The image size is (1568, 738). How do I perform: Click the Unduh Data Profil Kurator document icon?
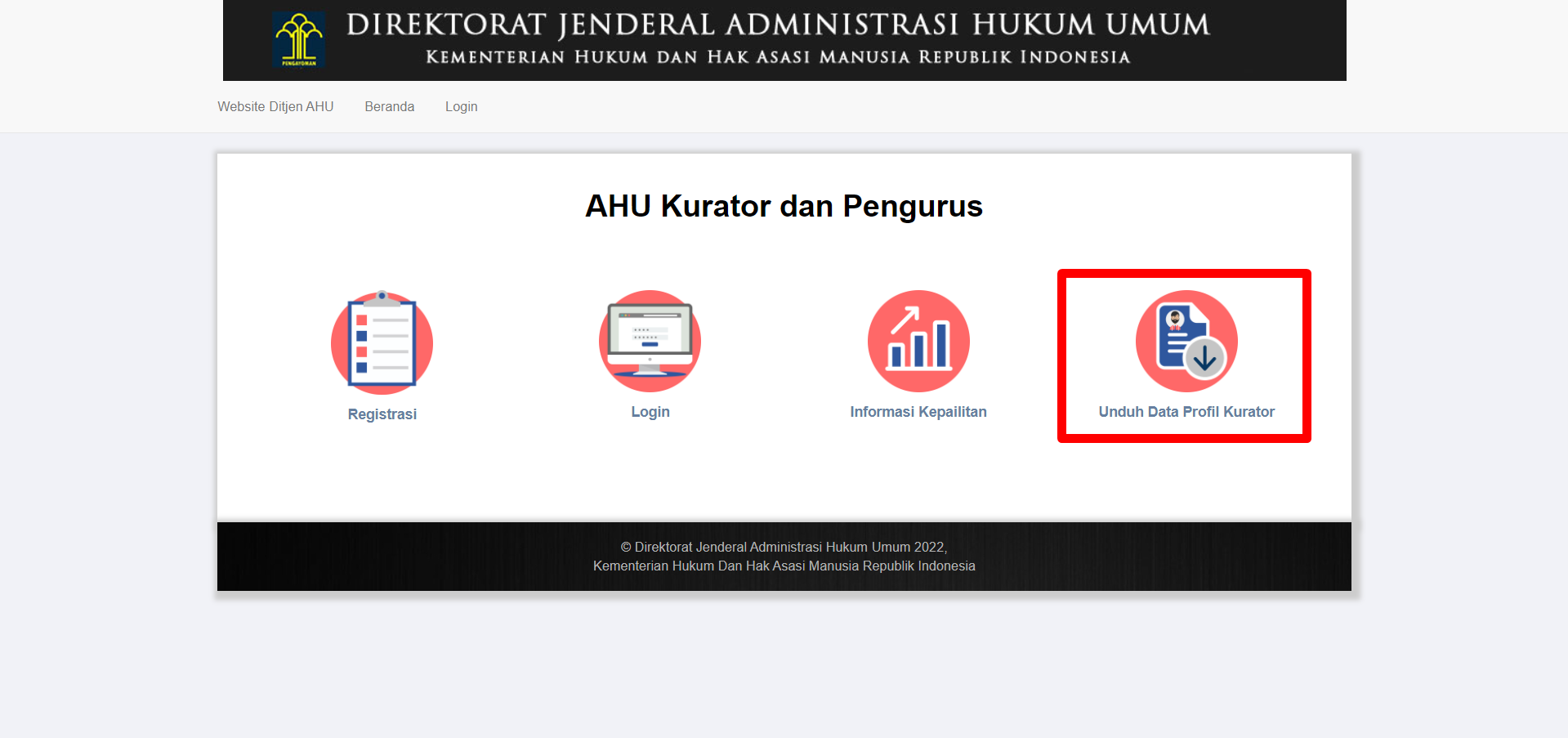1186,341
